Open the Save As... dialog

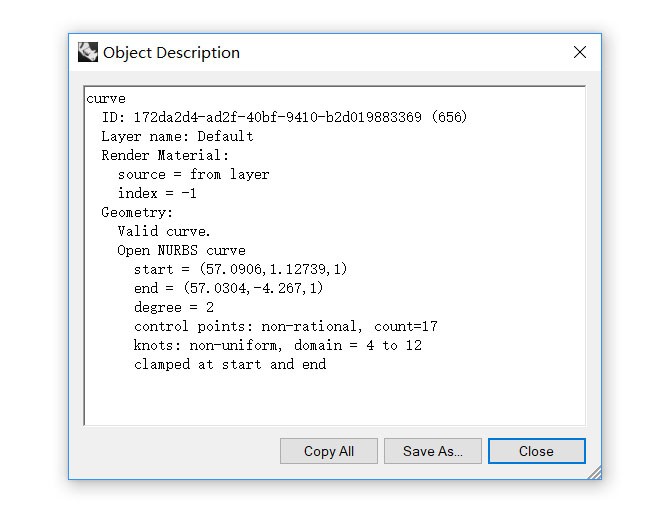(432, 451)
